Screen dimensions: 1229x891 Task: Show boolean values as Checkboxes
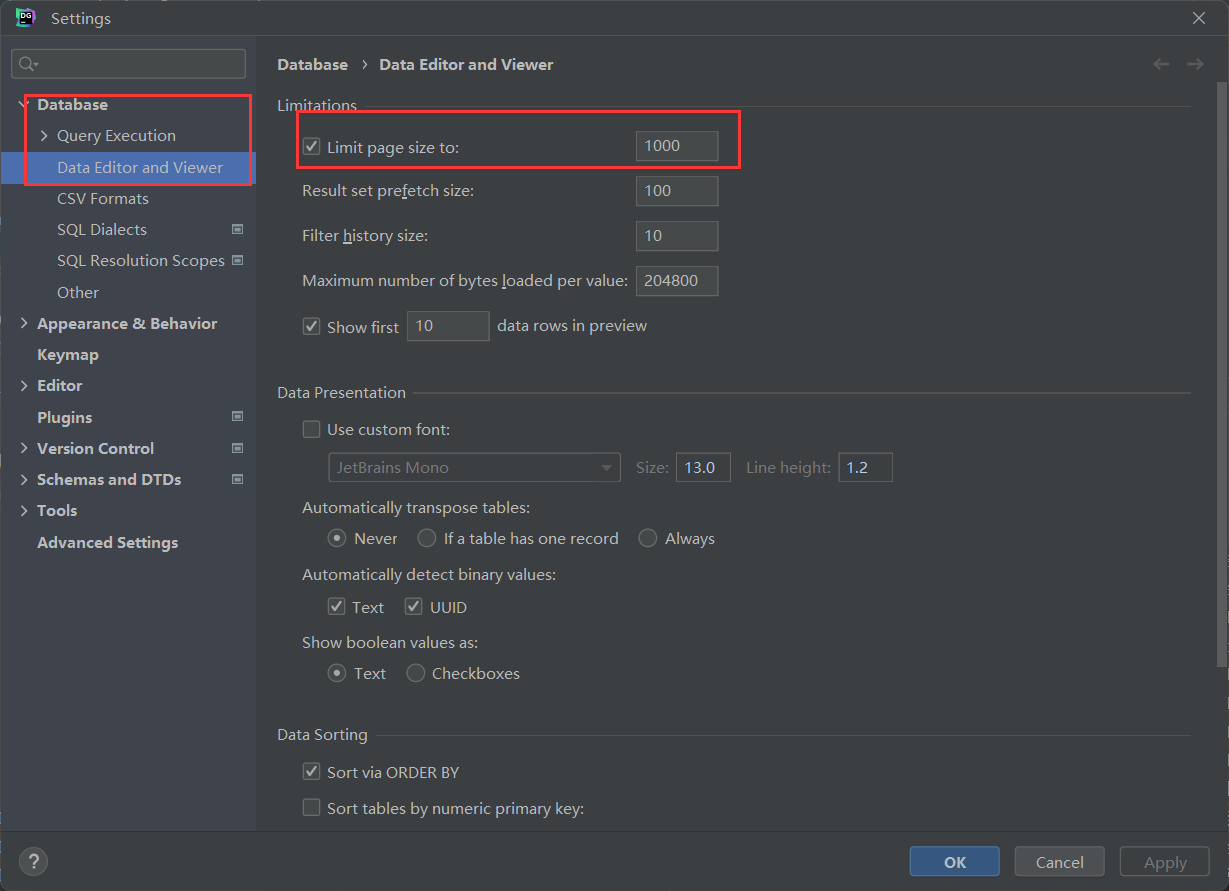(416, 673)
